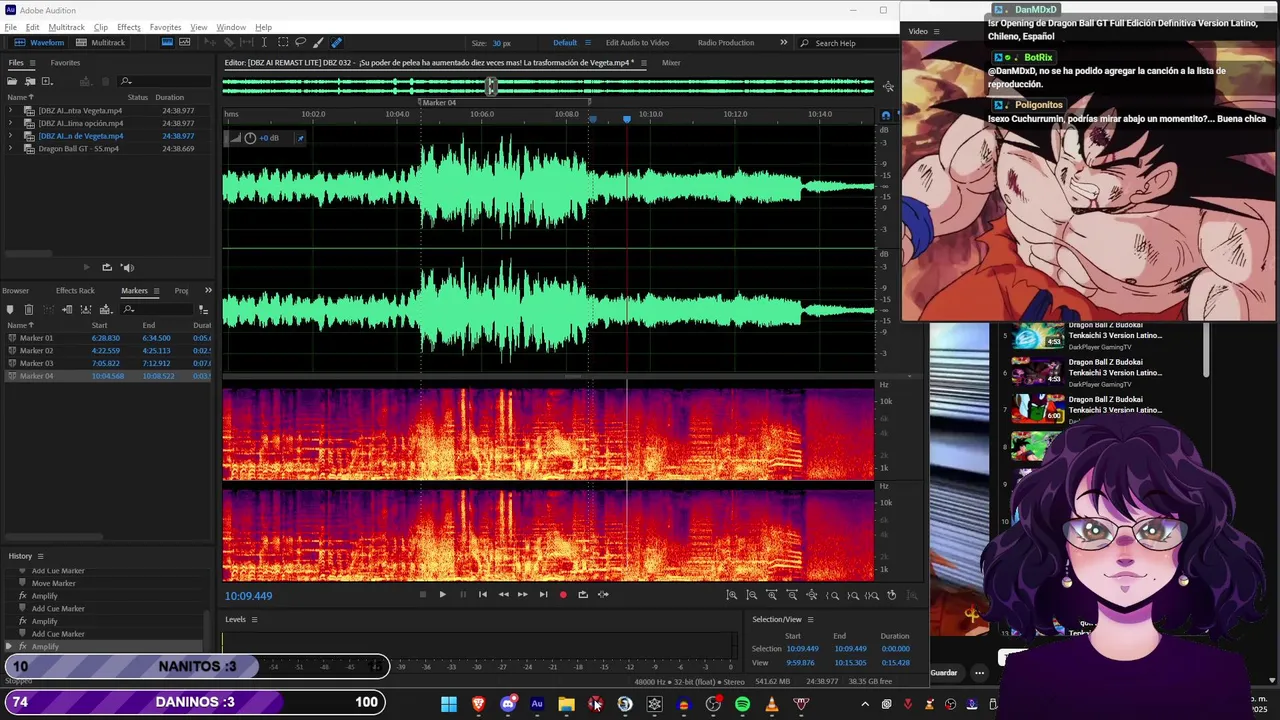The image size is (1280, 720).
Task: Toggle Waveform editor view
Action: click(40, 43)
